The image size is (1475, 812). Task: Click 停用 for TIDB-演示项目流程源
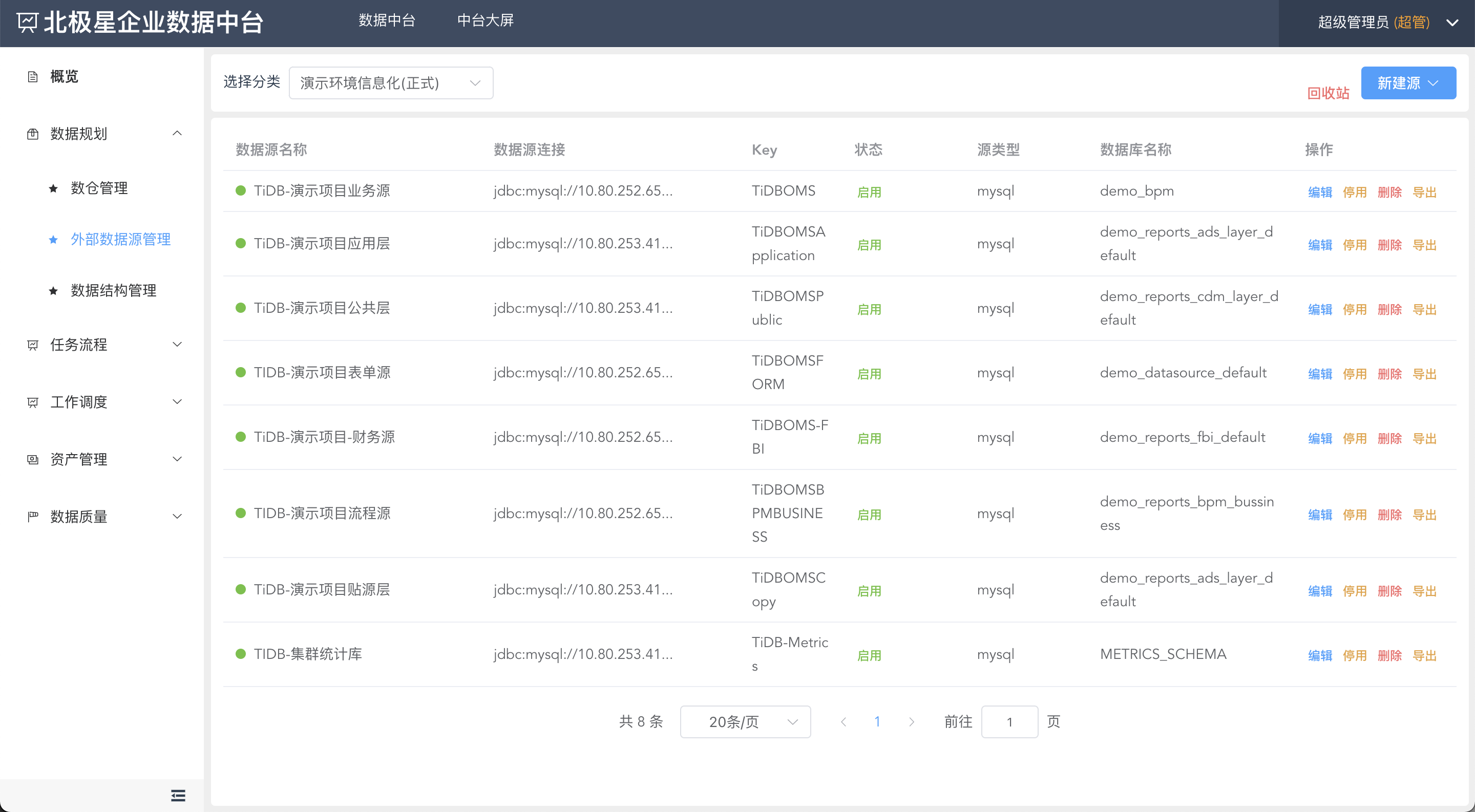[1355, 515]
